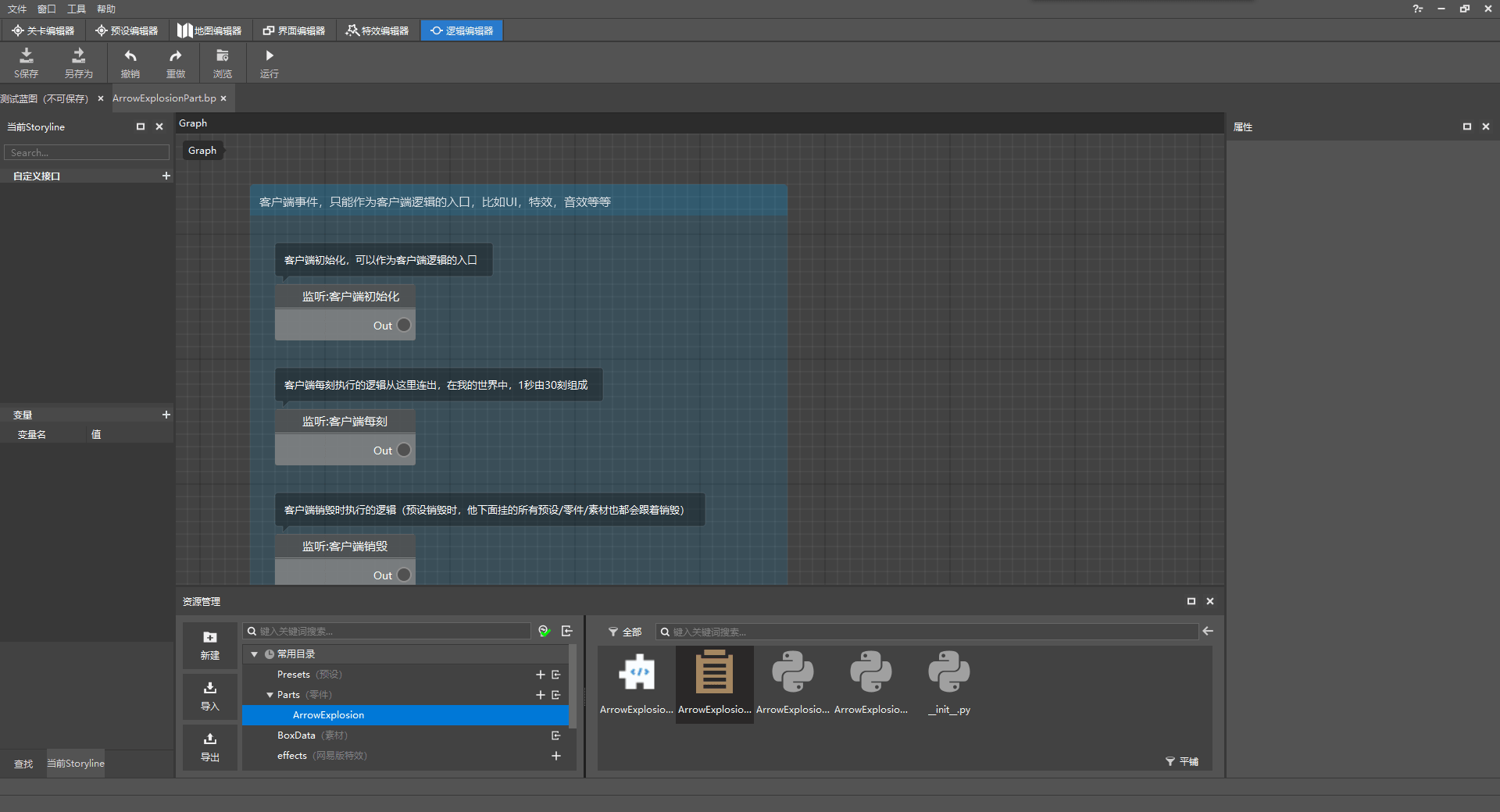
Task: Open the 全部 filter dropdown
Action: (625, 632)
